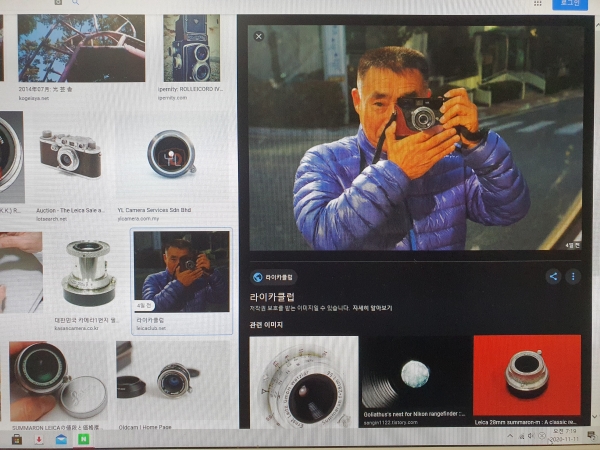Open the three-dot more options menu

(573, 276)
